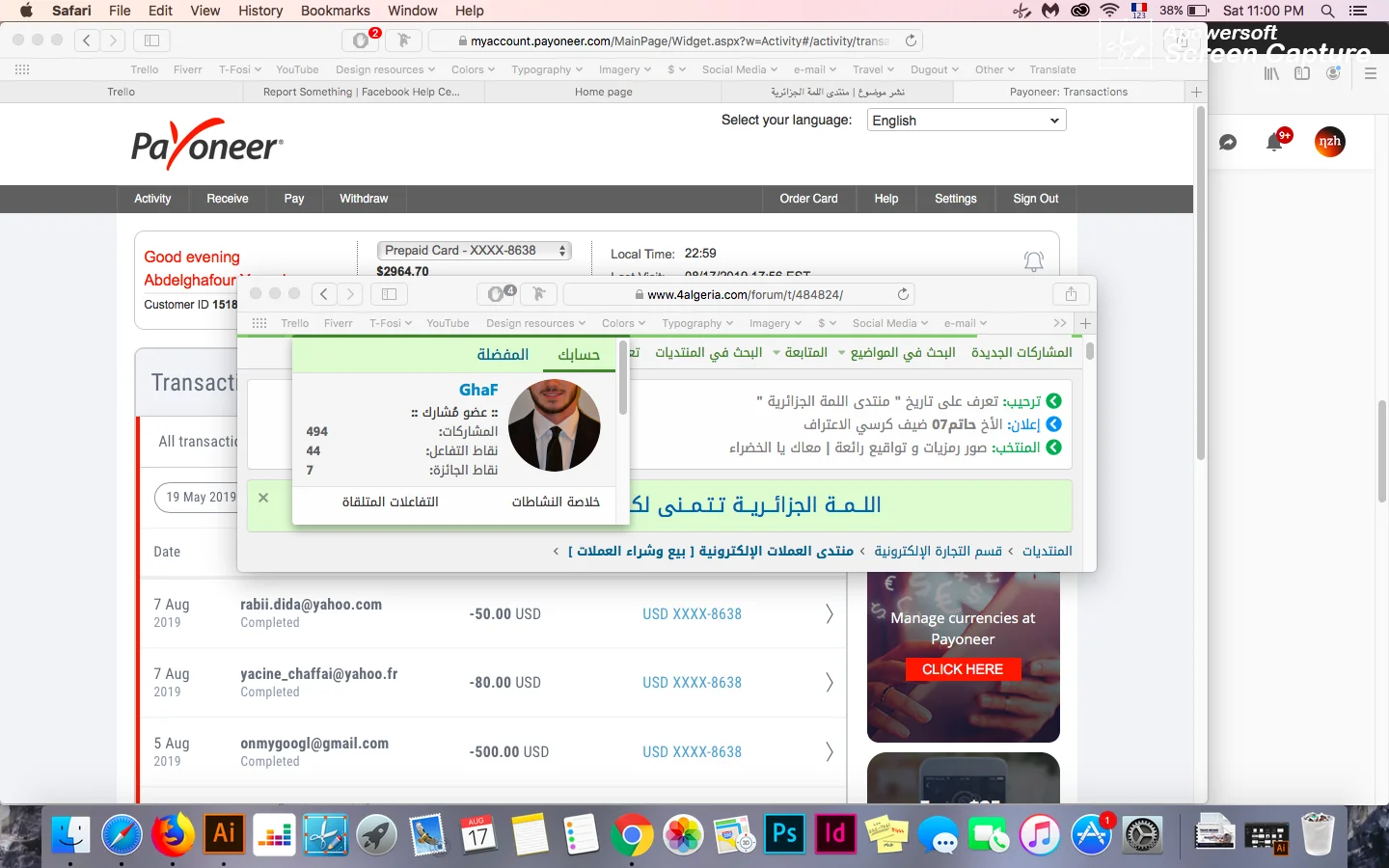Switch to the Report Something Facebook tab
1389x868 pixels.
click(x=362, y=92)
